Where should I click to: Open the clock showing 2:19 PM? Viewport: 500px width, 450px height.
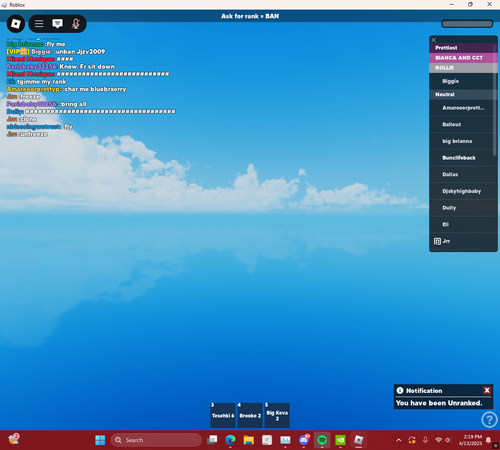tap(470, 440)
